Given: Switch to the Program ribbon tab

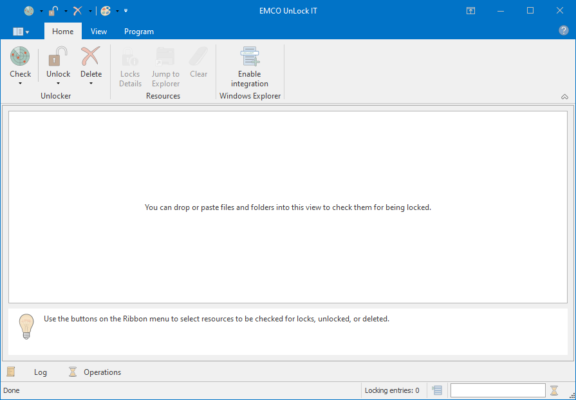Looking at the screenshot, I should coord(139,32).
